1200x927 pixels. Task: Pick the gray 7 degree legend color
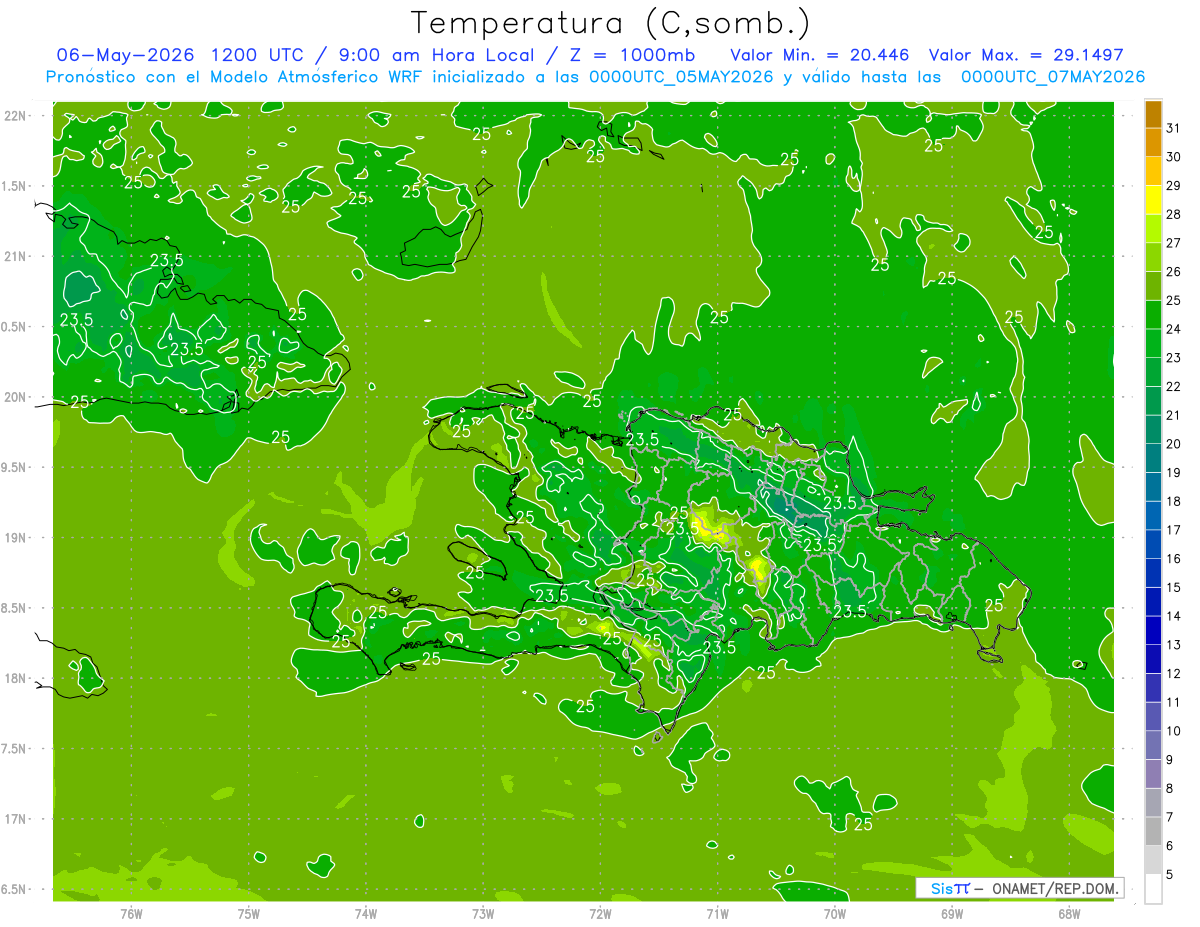(x=1153, y=803)
